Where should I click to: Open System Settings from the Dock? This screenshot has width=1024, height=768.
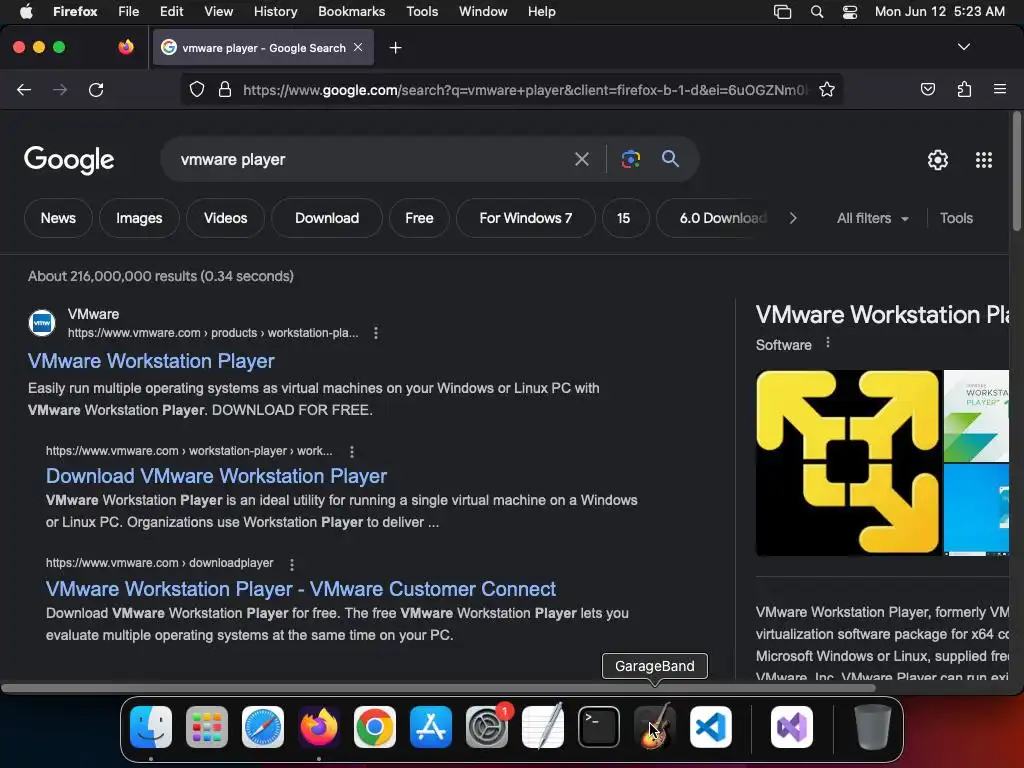coord(487,727)
